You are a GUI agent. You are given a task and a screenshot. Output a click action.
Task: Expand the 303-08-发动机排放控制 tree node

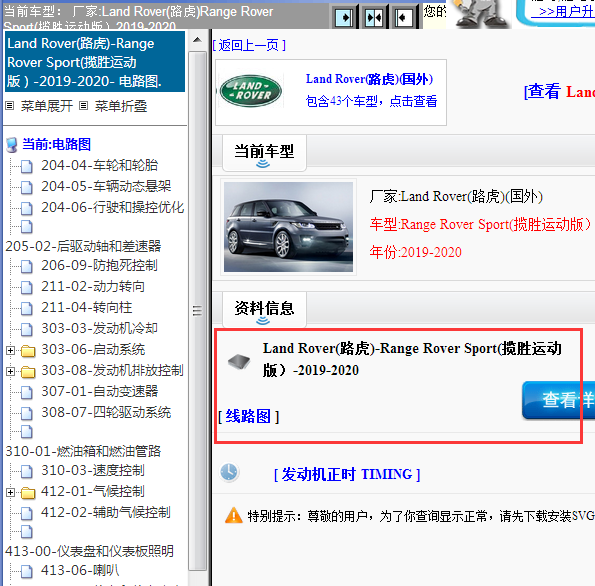coord(11,371)
